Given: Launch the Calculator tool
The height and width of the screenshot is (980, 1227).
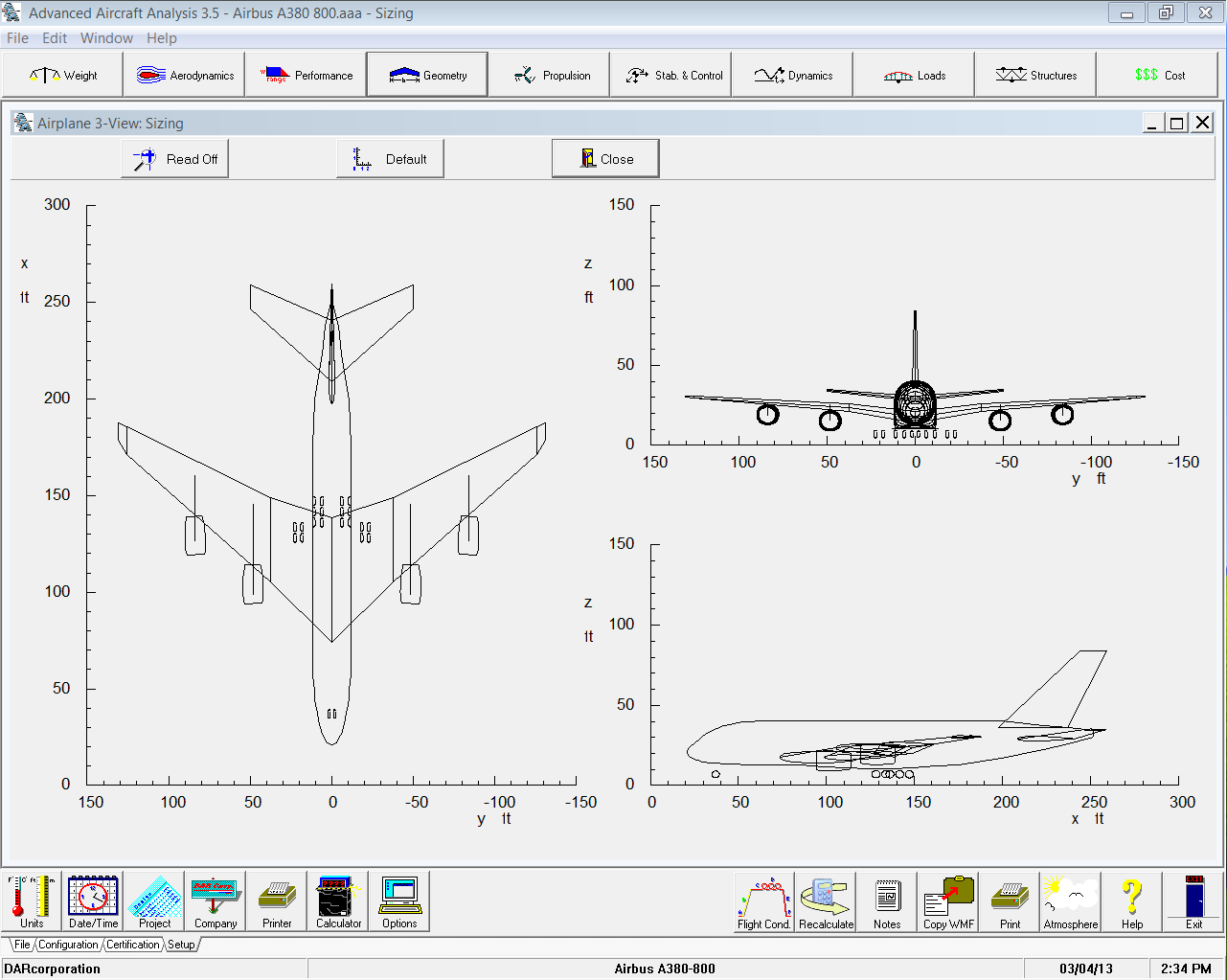Looking at the screenshot, I should pos(338,901).
